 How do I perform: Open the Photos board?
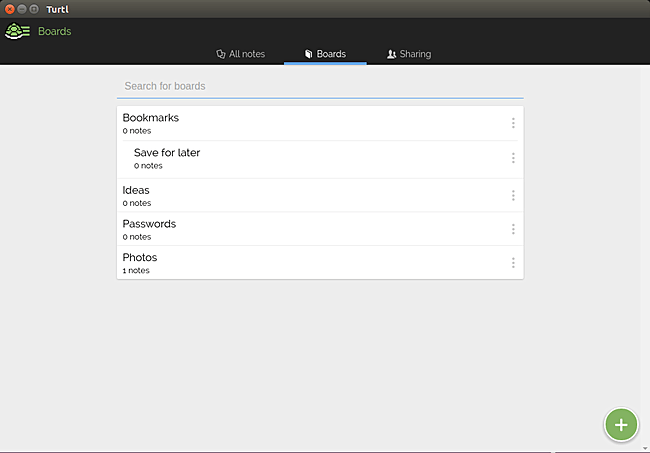pos(140,258)
